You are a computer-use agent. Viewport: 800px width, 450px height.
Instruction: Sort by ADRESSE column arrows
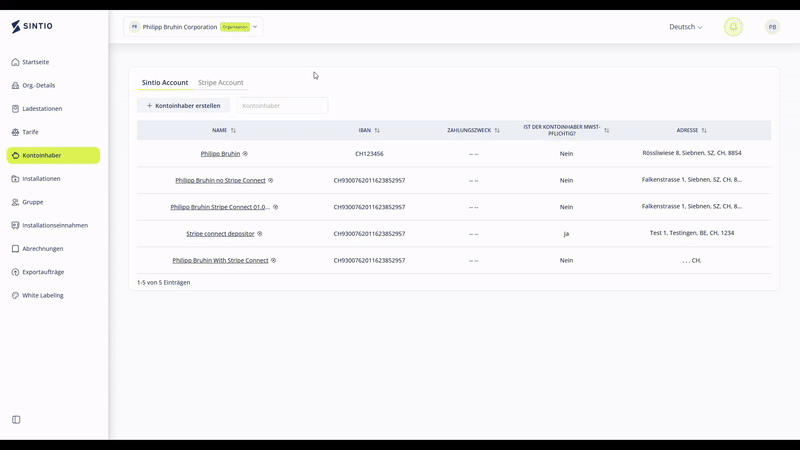(x=704, y=130)
